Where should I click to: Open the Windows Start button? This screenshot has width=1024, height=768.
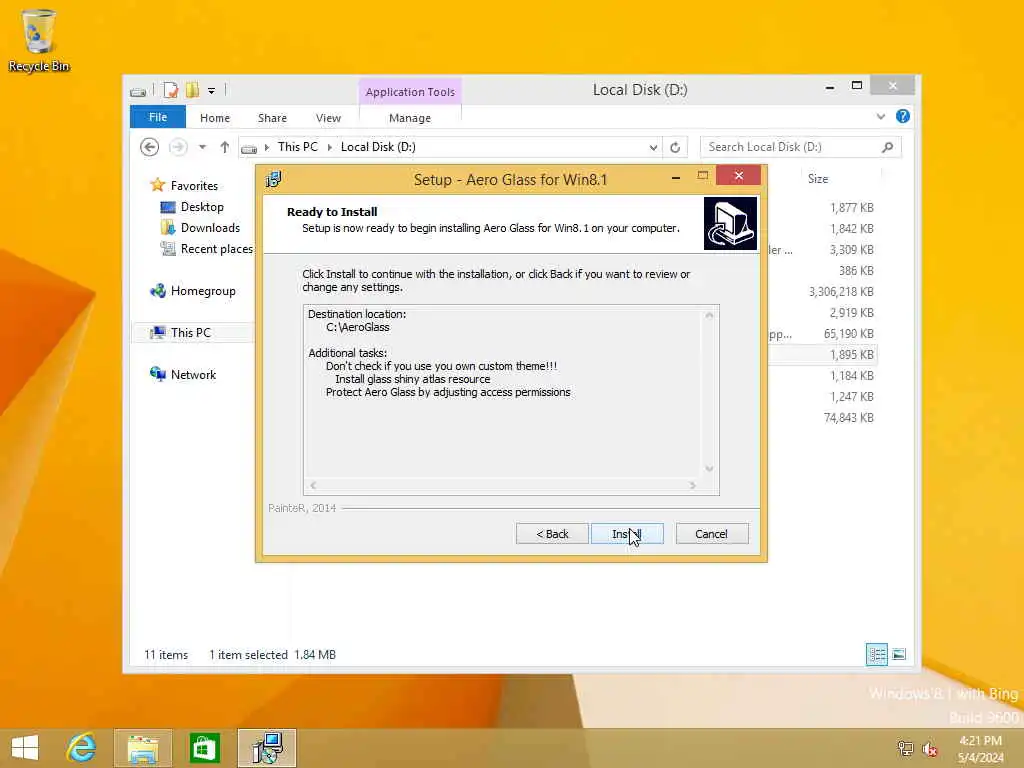tap(25, 748)
